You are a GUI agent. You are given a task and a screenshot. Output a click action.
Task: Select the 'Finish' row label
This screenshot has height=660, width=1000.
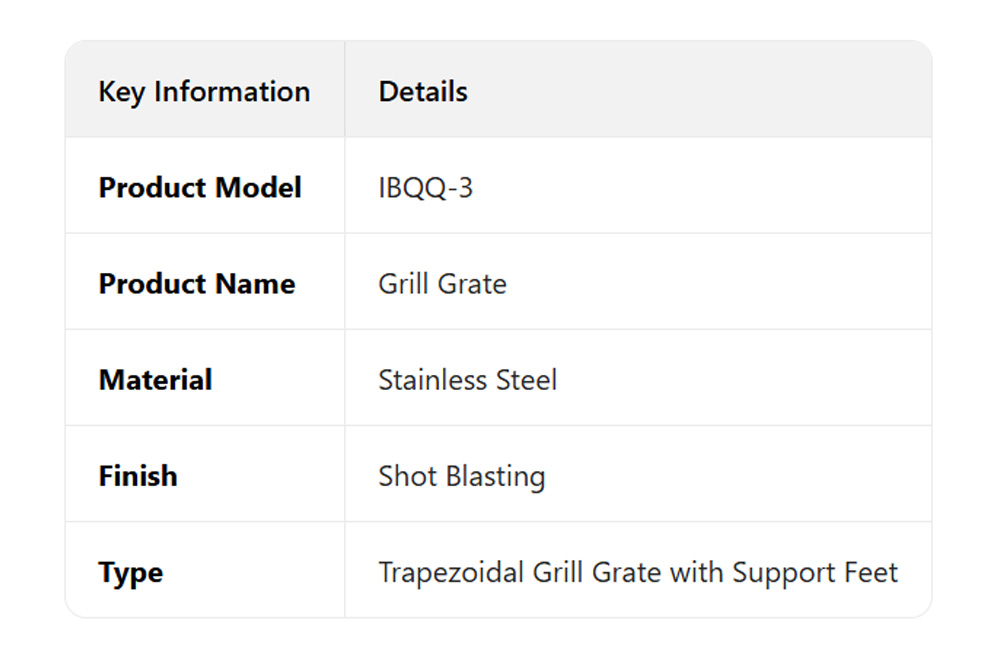pos(138,475)
